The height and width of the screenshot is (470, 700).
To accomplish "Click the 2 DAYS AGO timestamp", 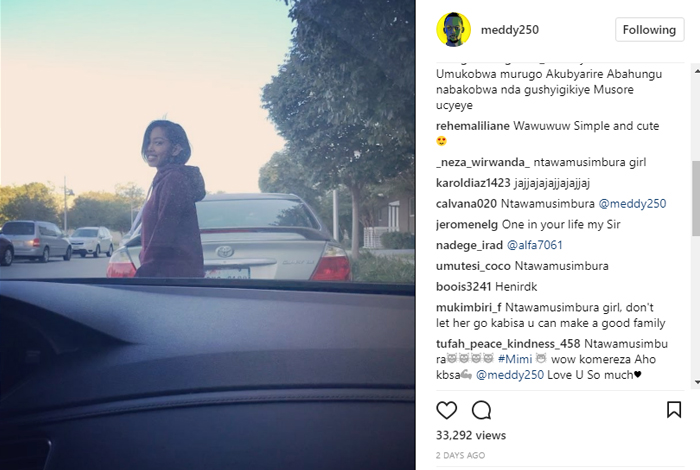I will pos(460,455).
